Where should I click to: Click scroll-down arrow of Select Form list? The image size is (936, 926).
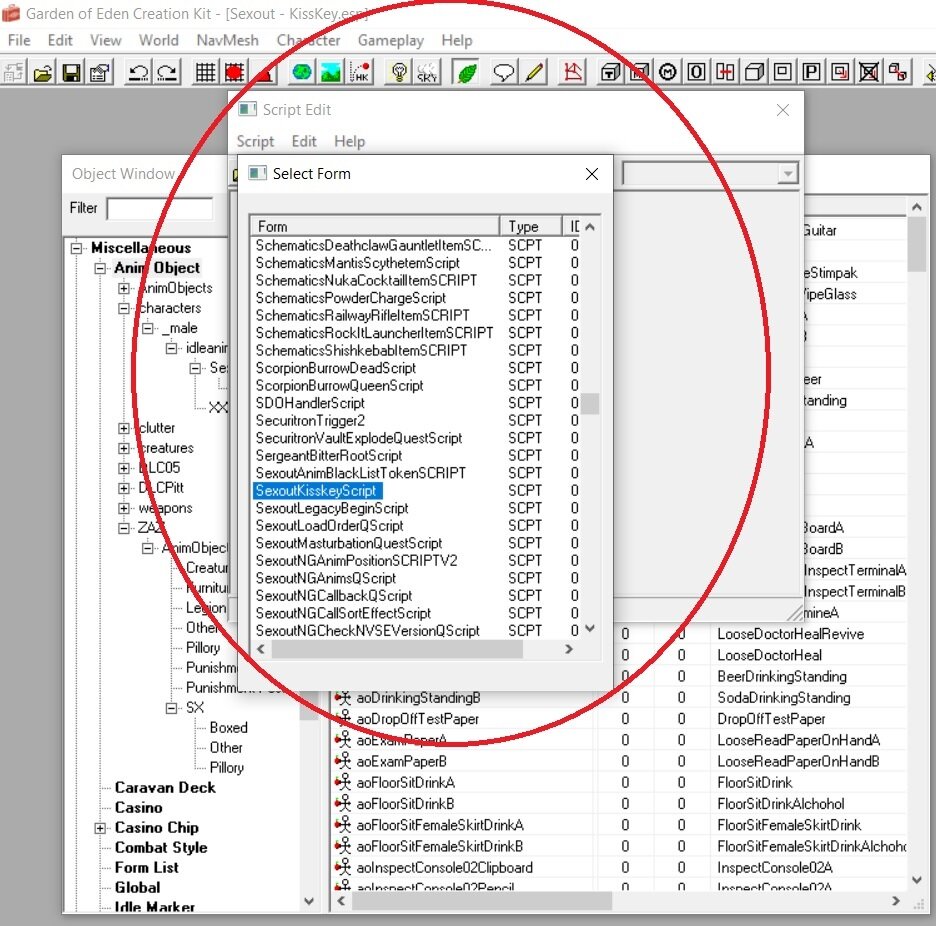590,628
